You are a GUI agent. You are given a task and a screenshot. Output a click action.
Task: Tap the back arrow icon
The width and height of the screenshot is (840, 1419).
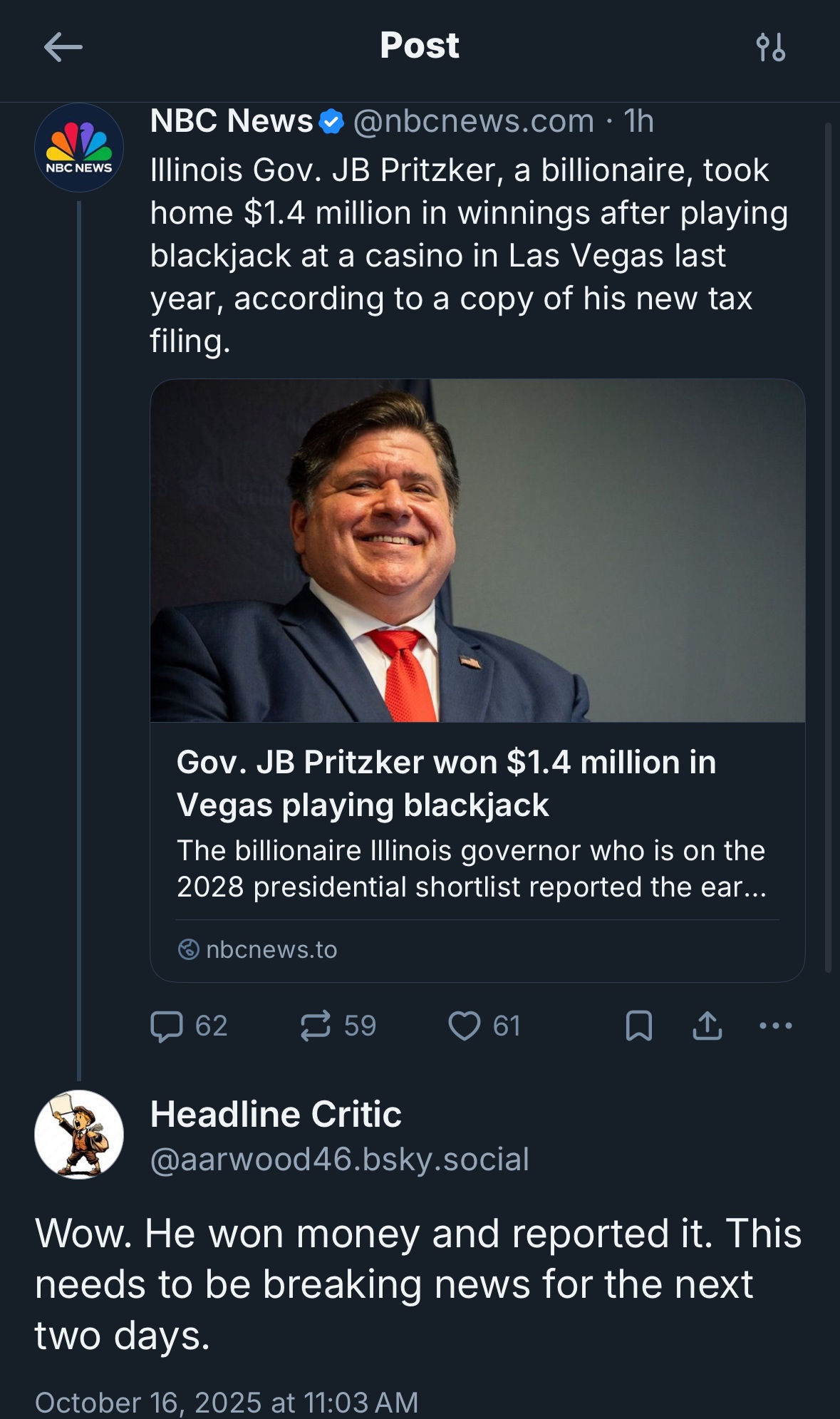coord(63,48)
